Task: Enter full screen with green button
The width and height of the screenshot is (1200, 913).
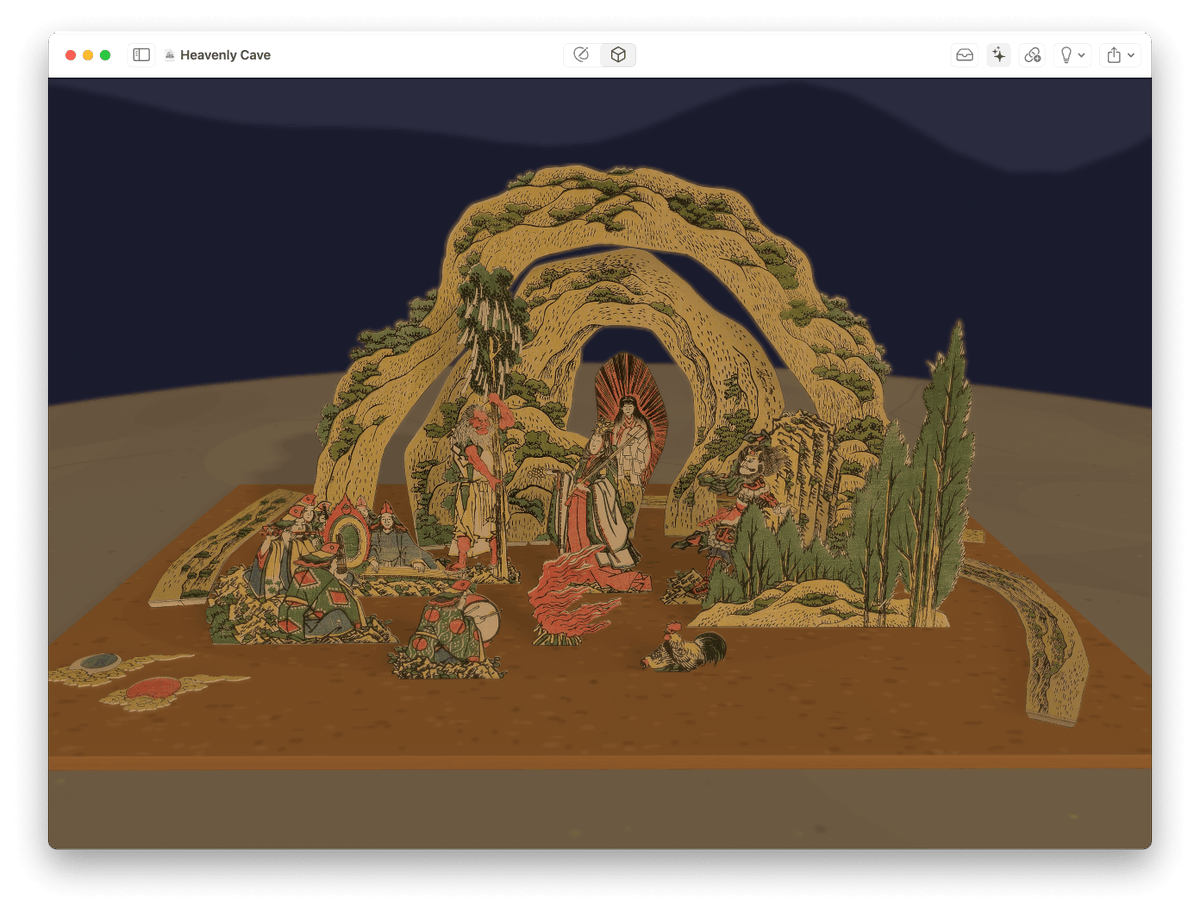Action: click(105, 55)
